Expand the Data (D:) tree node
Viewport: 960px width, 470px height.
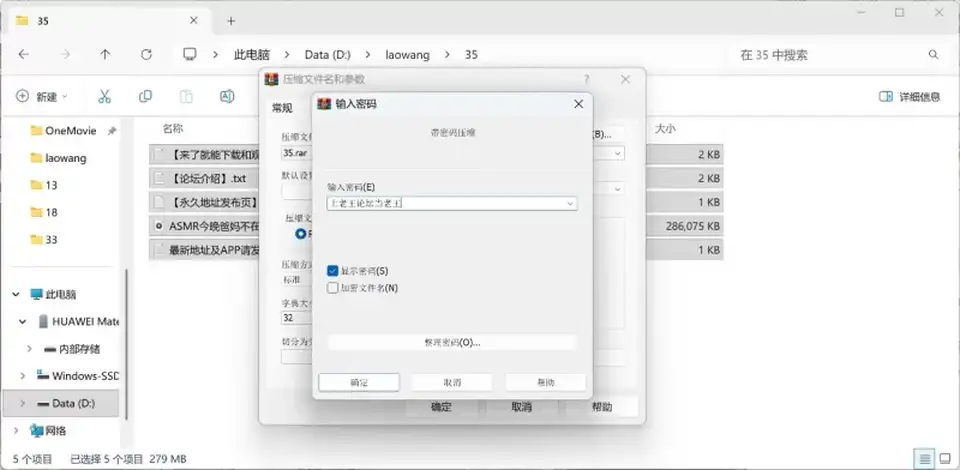(x=23, y=403)
